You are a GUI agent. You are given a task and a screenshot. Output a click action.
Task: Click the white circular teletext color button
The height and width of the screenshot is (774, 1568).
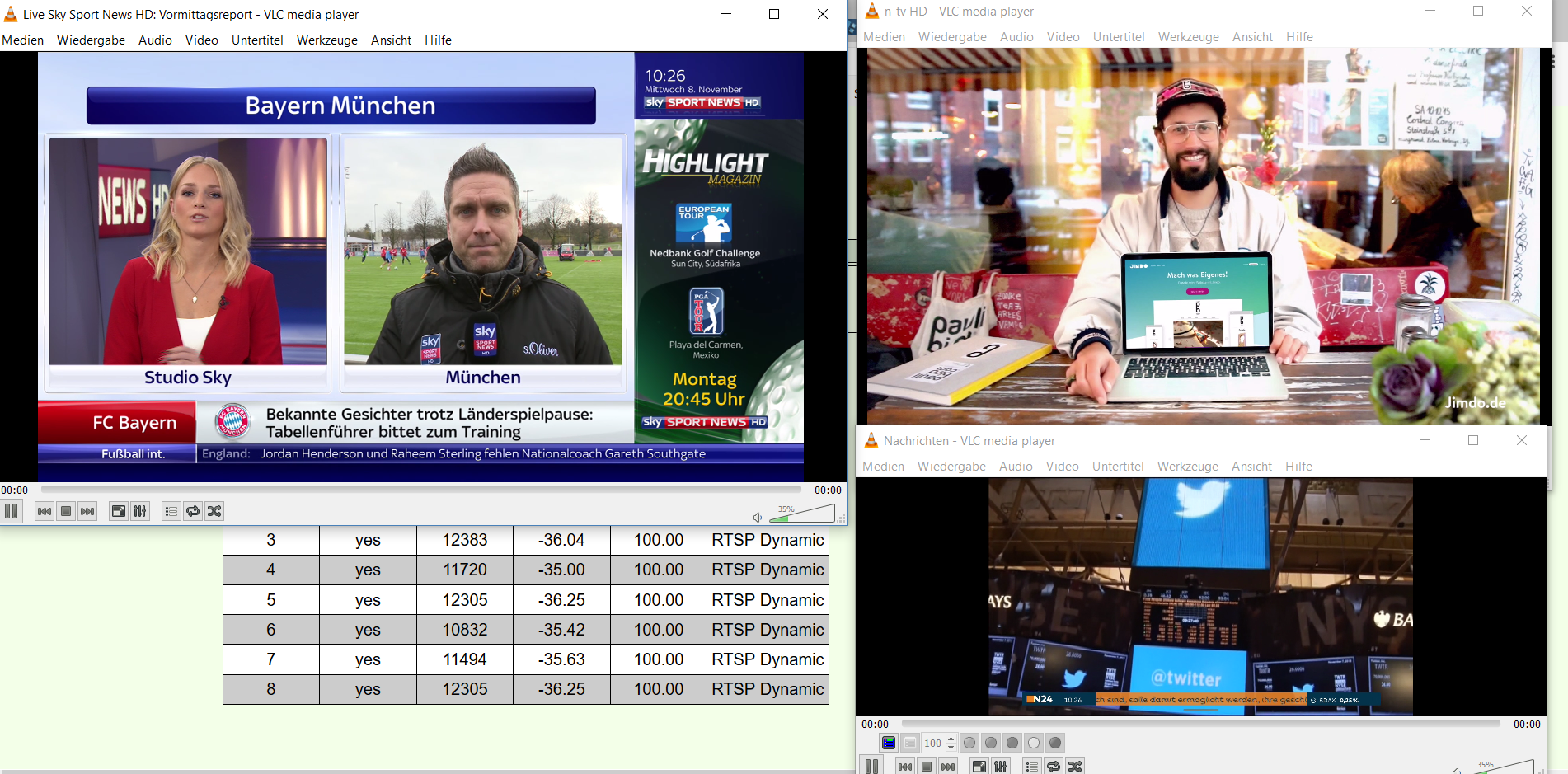pyautogui.click(x=1034, y=743)
